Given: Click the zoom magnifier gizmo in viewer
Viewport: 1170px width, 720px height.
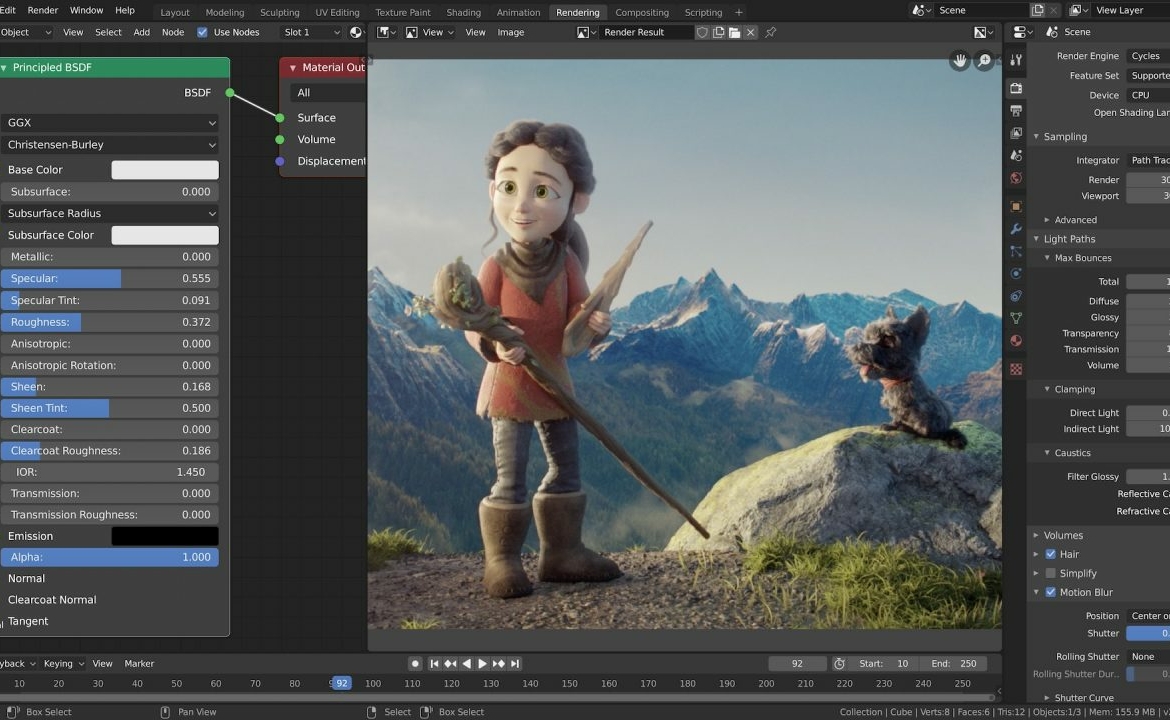Looking at the screenshot, I should coord(985,61).
